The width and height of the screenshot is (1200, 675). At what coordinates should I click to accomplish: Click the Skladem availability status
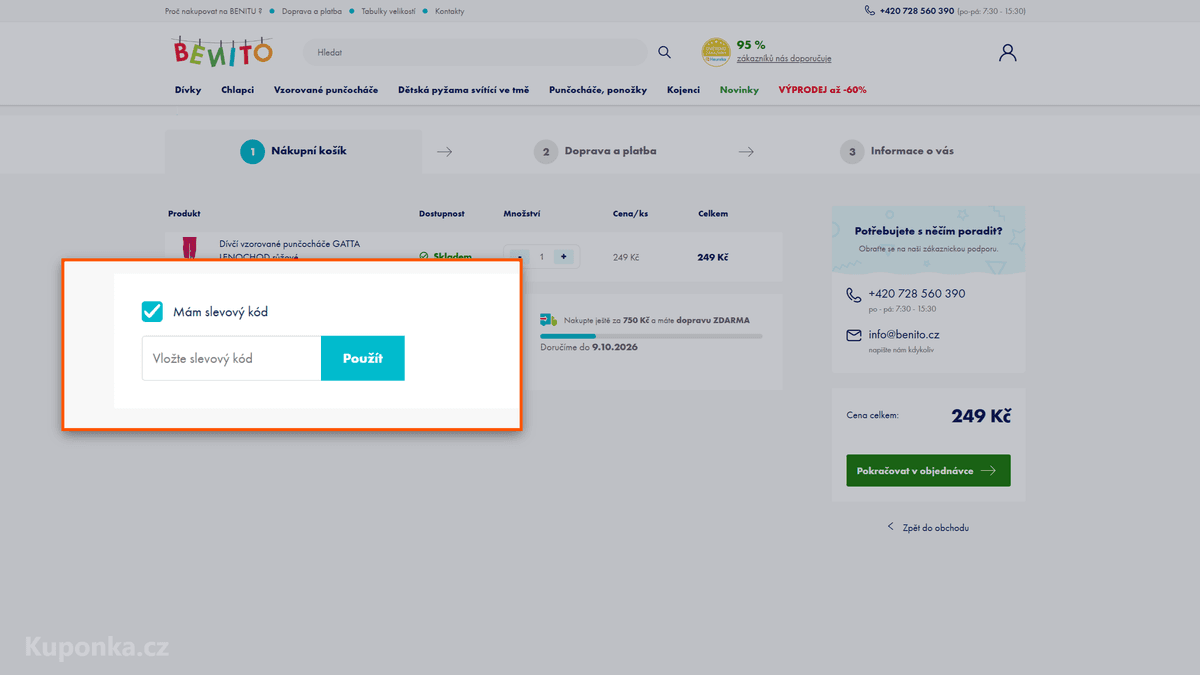445,257
